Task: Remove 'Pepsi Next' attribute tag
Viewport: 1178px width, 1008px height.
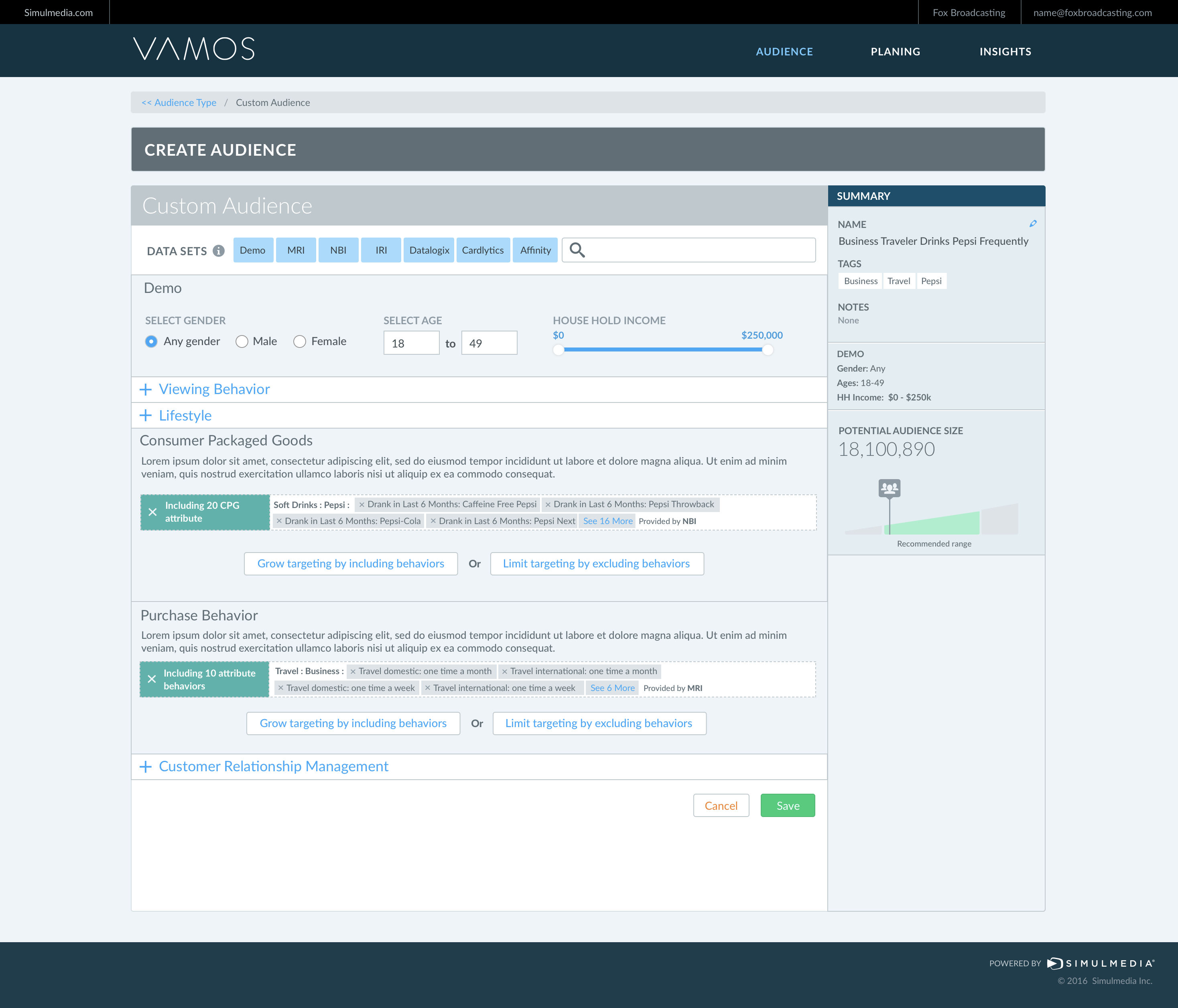Action: (433, 521)
